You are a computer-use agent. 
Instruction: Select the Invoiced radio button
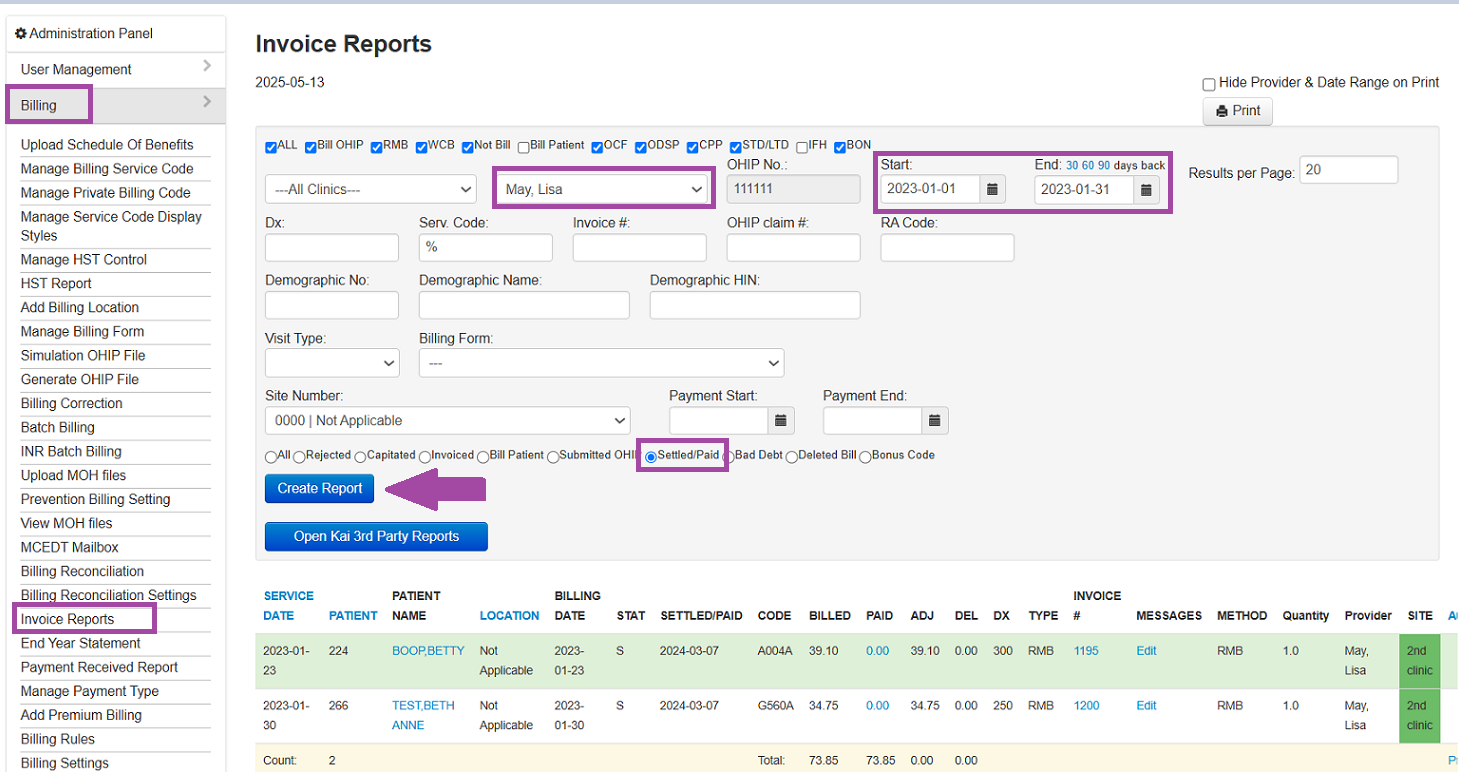coord(424,455)
